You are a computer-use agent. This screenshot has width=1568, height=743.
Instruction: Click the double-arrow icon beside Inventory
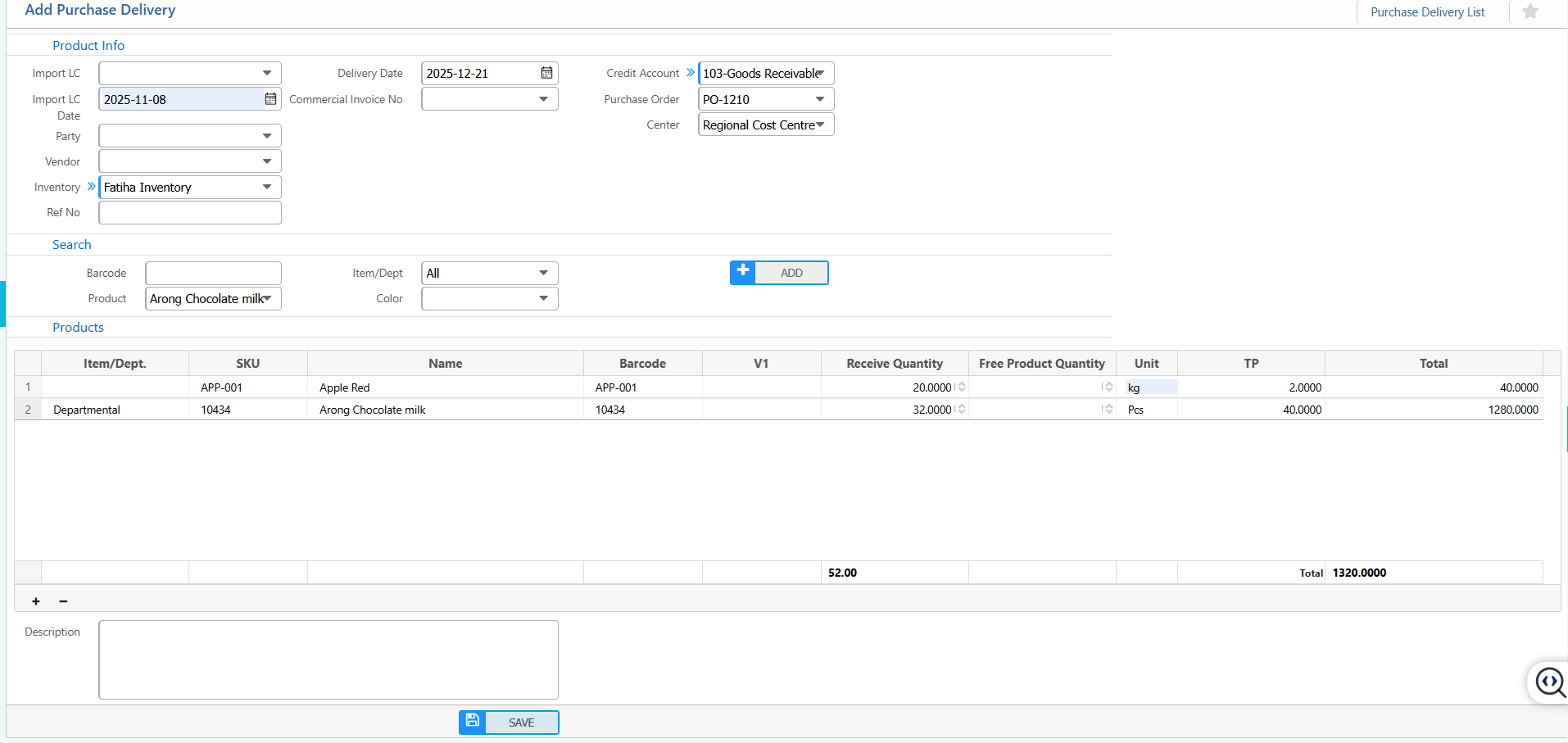(91, 187)
